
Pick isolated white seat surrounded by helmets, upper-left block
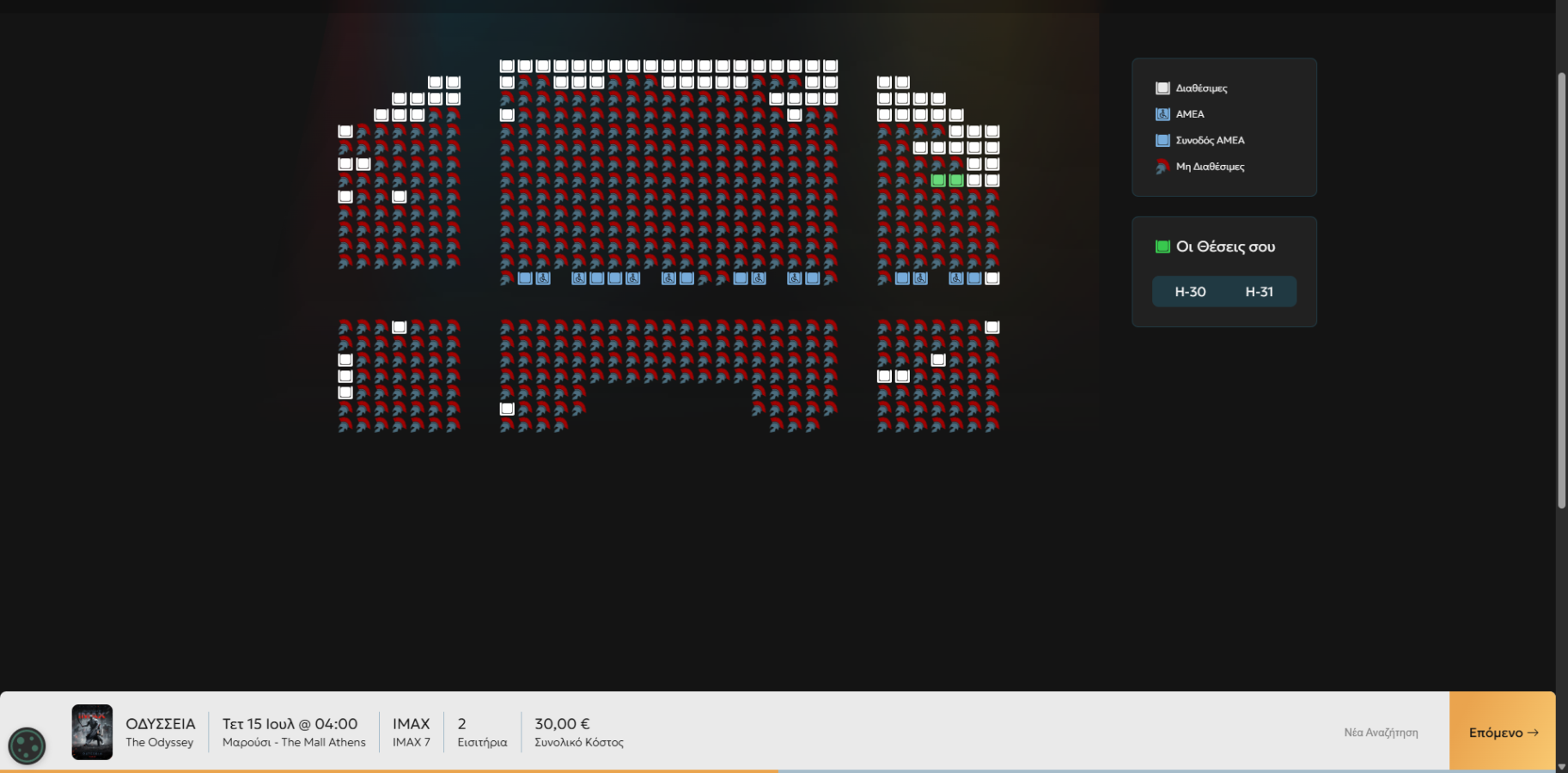(400, 197)
